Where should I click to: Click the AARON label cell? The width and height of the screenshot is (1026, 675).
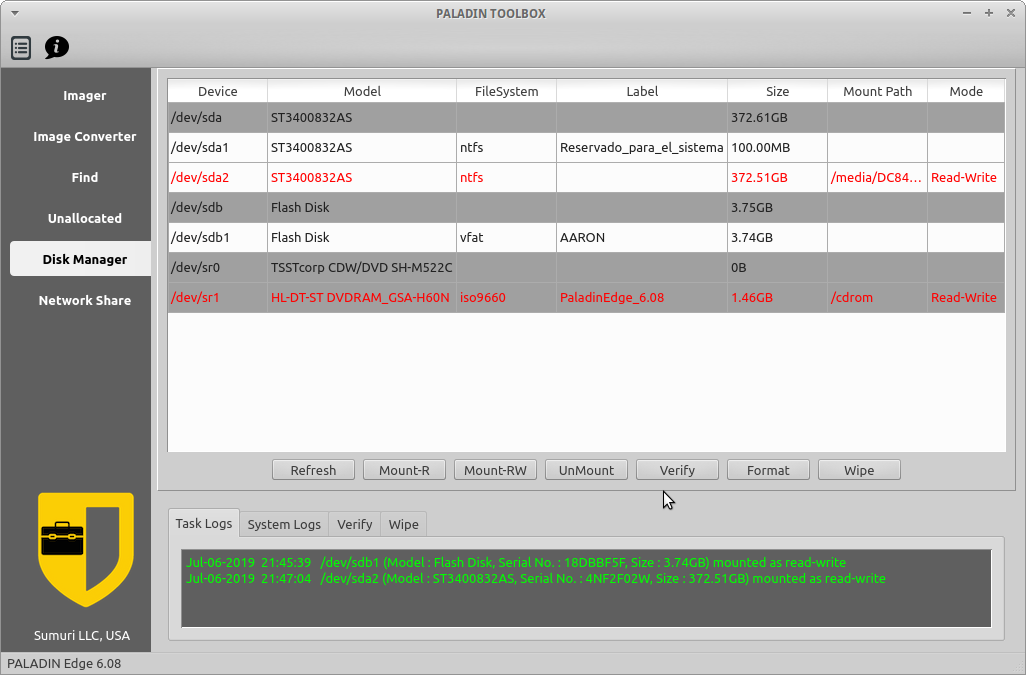[642, 237]
